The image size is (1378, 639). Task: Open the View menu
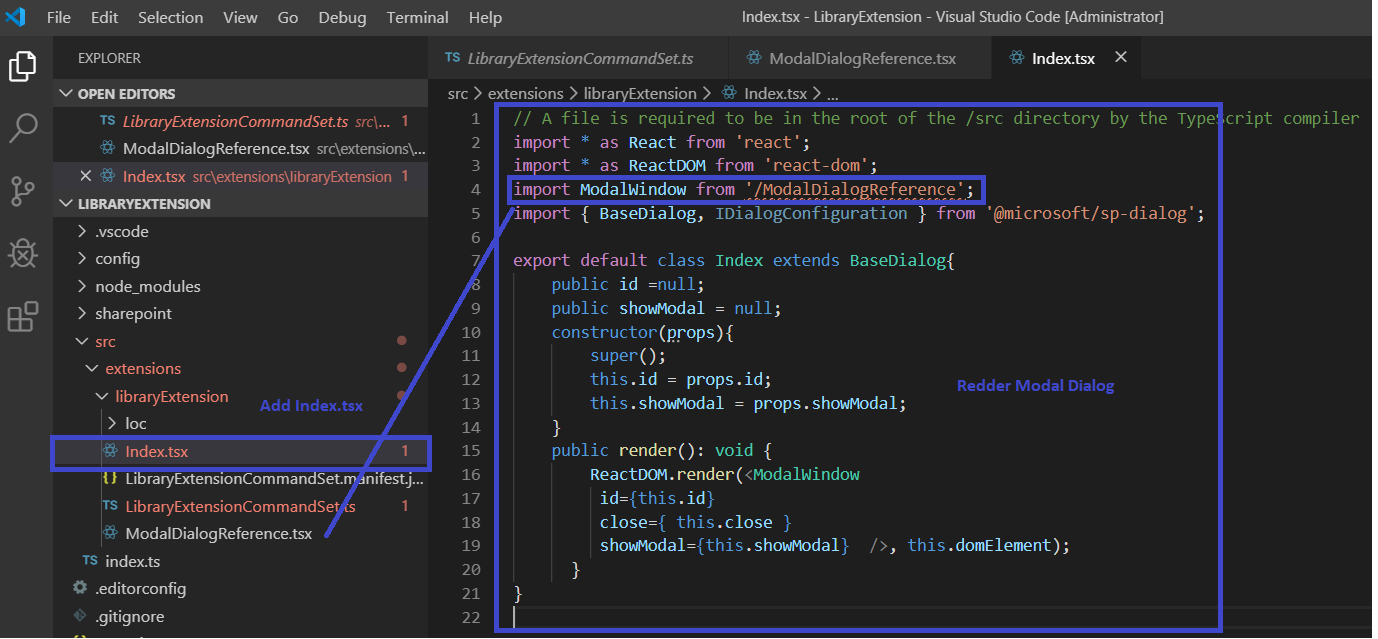click(x=240, y=18)
